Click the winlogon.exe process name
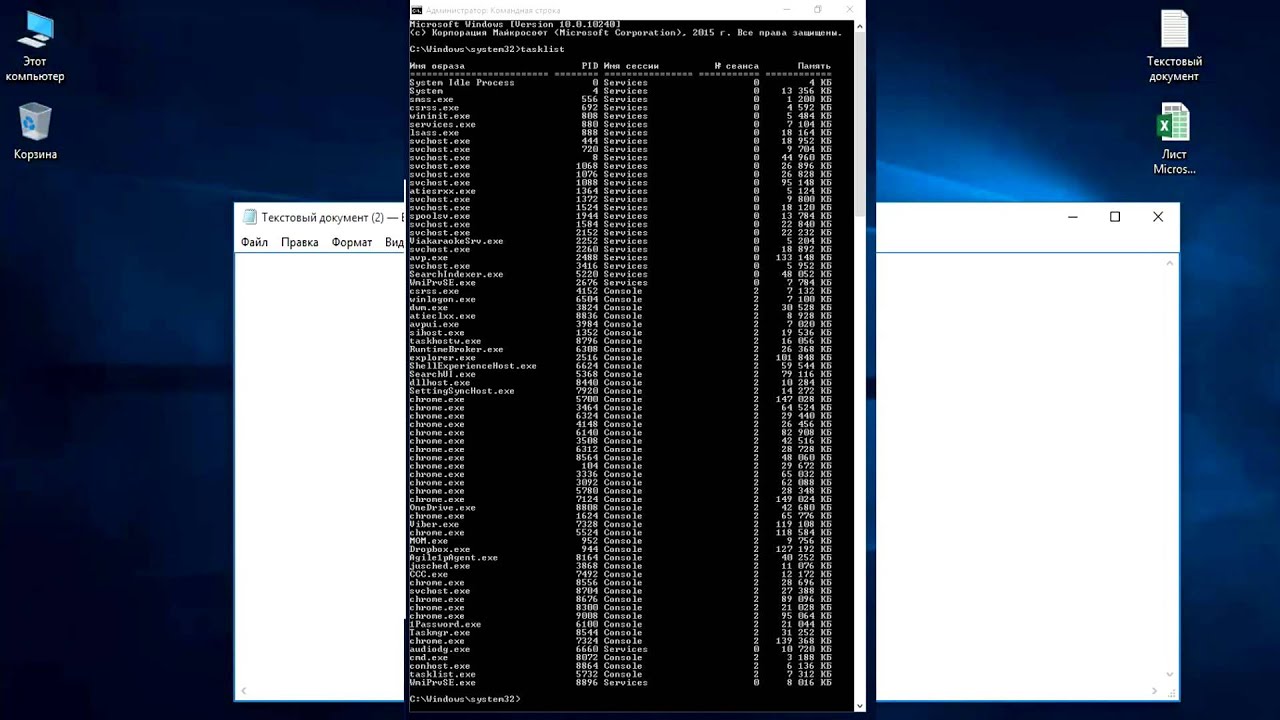This screenshot has height=720, width=1280. click(x=442, y=299)
